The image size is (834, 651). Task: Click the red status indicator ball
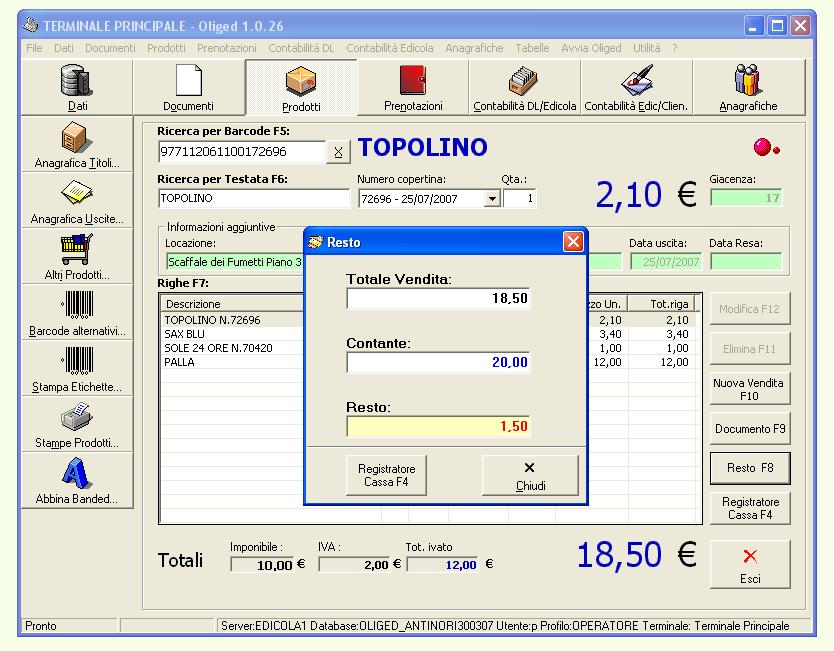[x=763, y=148]
